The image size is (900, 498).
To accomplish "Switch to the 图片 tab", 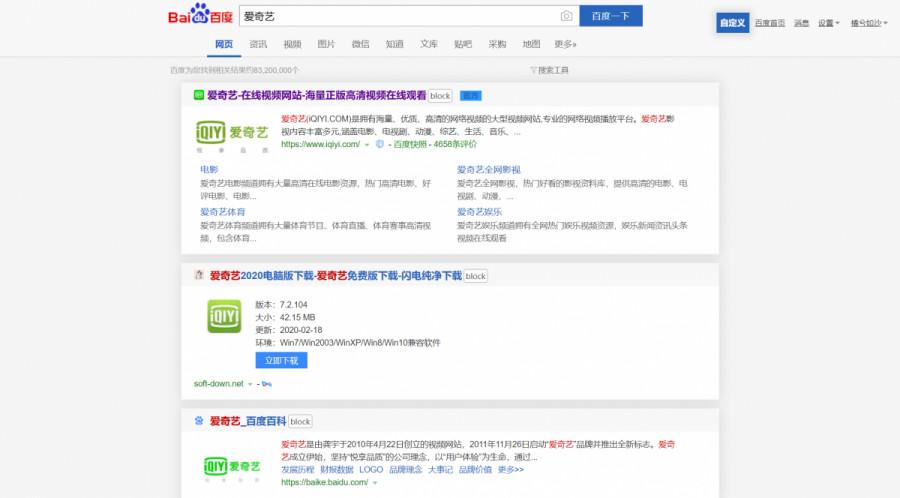I will click(x=326, y=44).
